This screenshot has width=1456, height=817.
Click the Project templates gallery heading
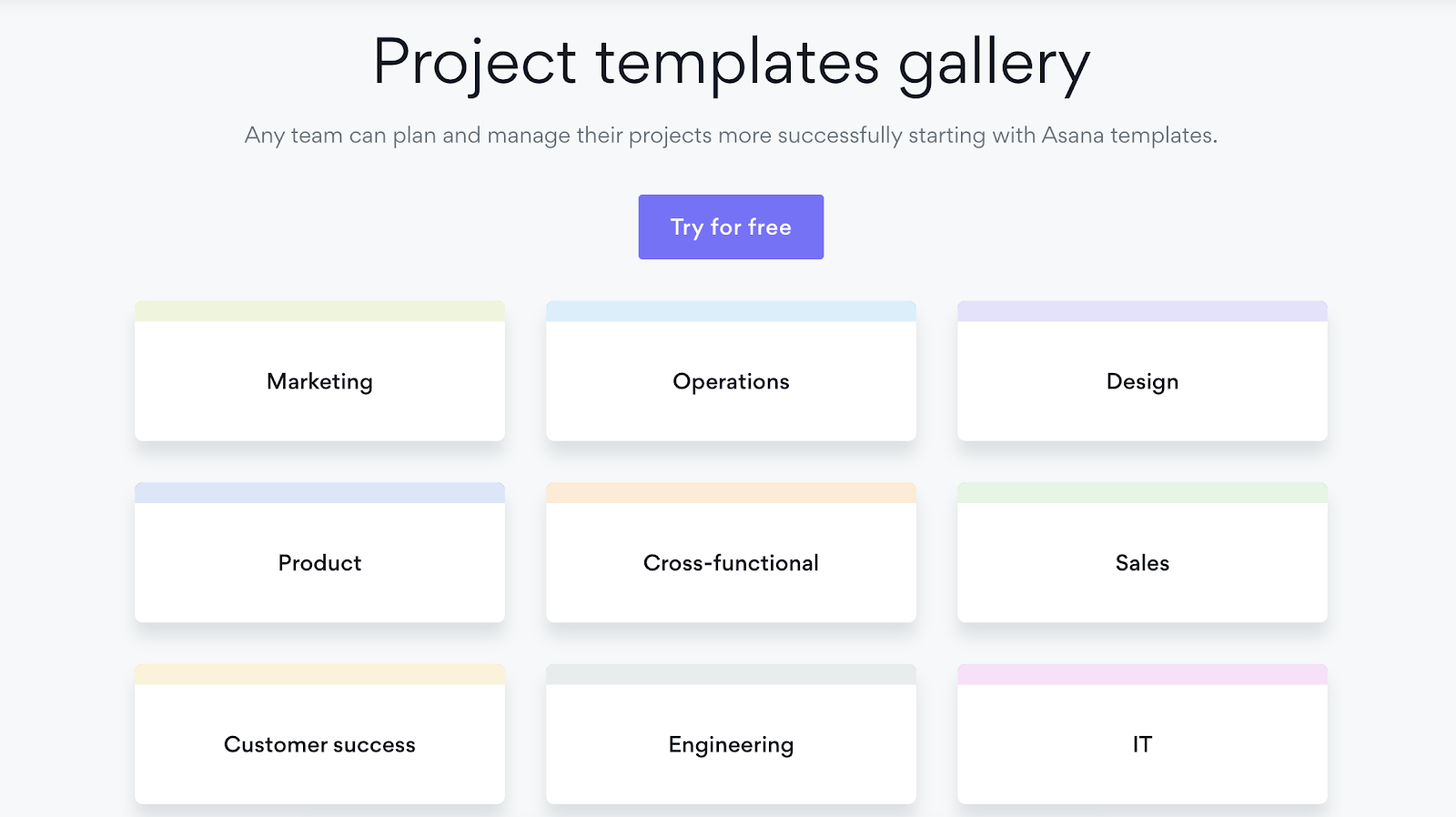(x=731, y=64)
